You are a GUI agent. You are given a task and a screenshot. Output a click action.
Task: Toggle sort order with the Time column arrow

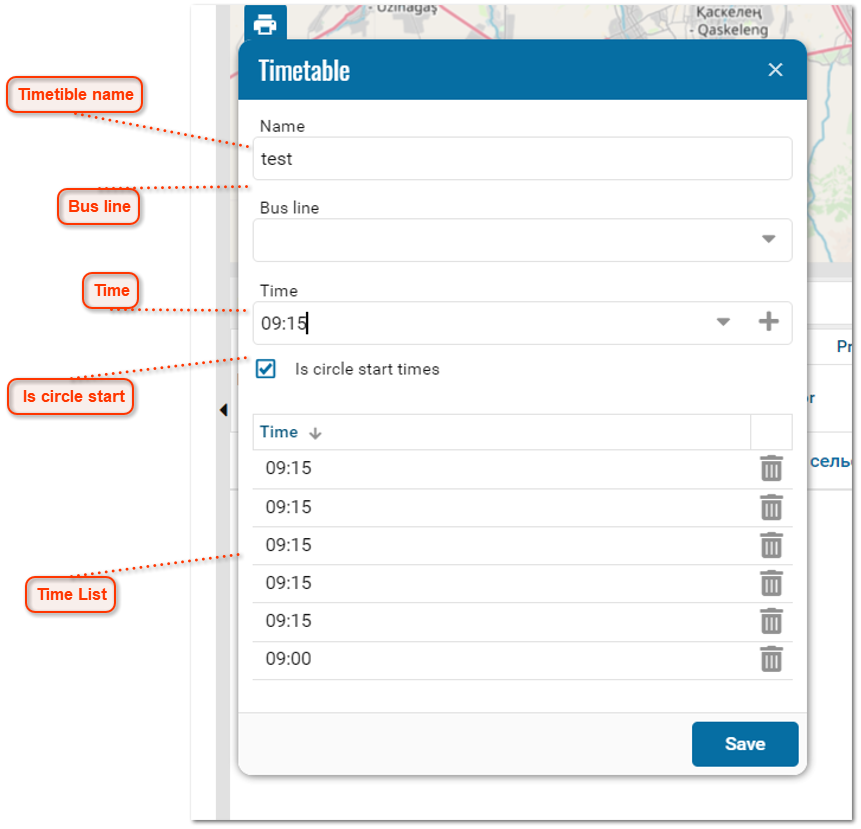[x=315, y=432]
